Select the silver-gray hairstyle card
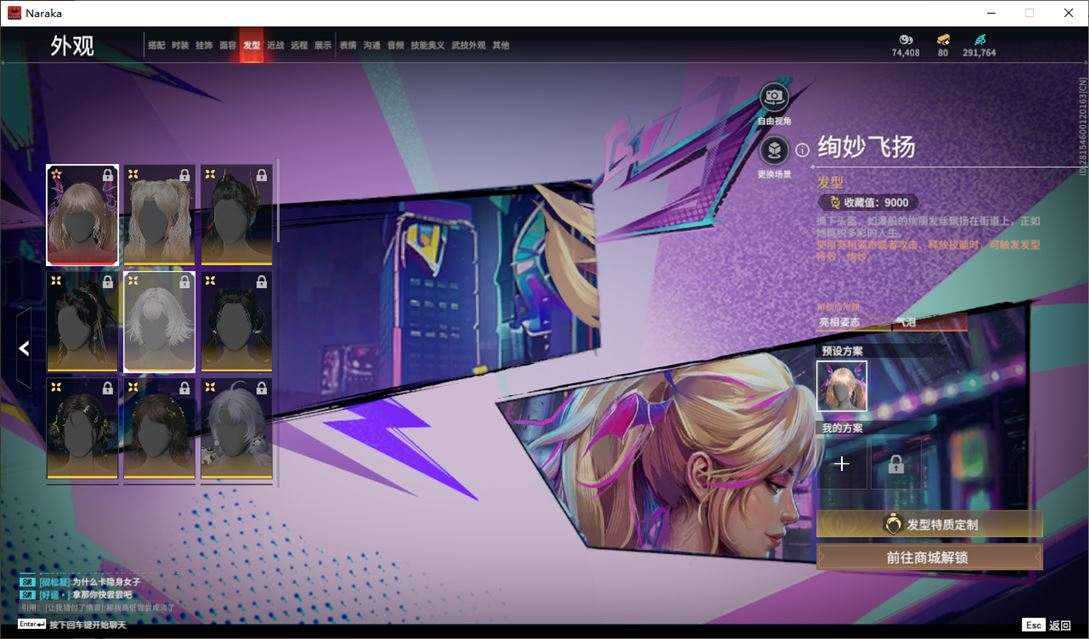The width and height of the screenshot is (1089, 639). (236, 429)
